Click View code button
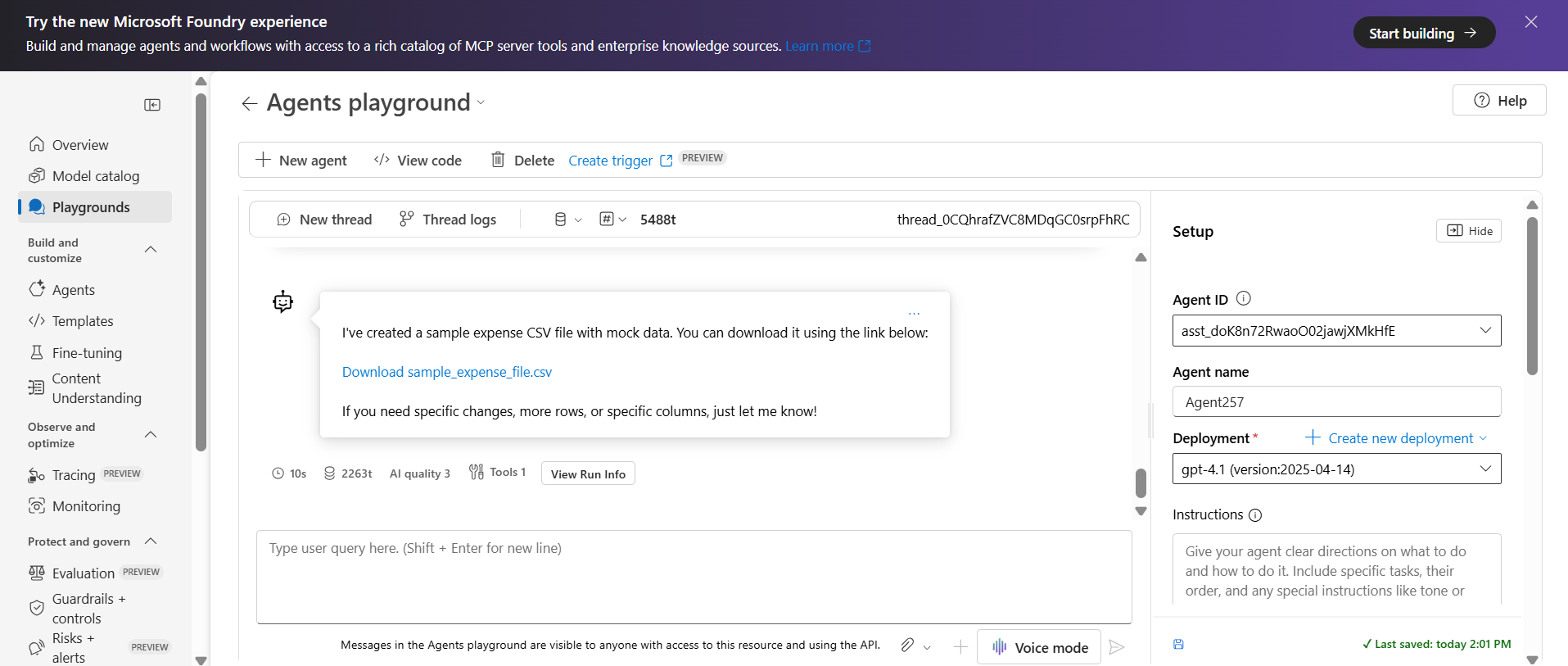 pyautogui.click(x=418, y=161)
